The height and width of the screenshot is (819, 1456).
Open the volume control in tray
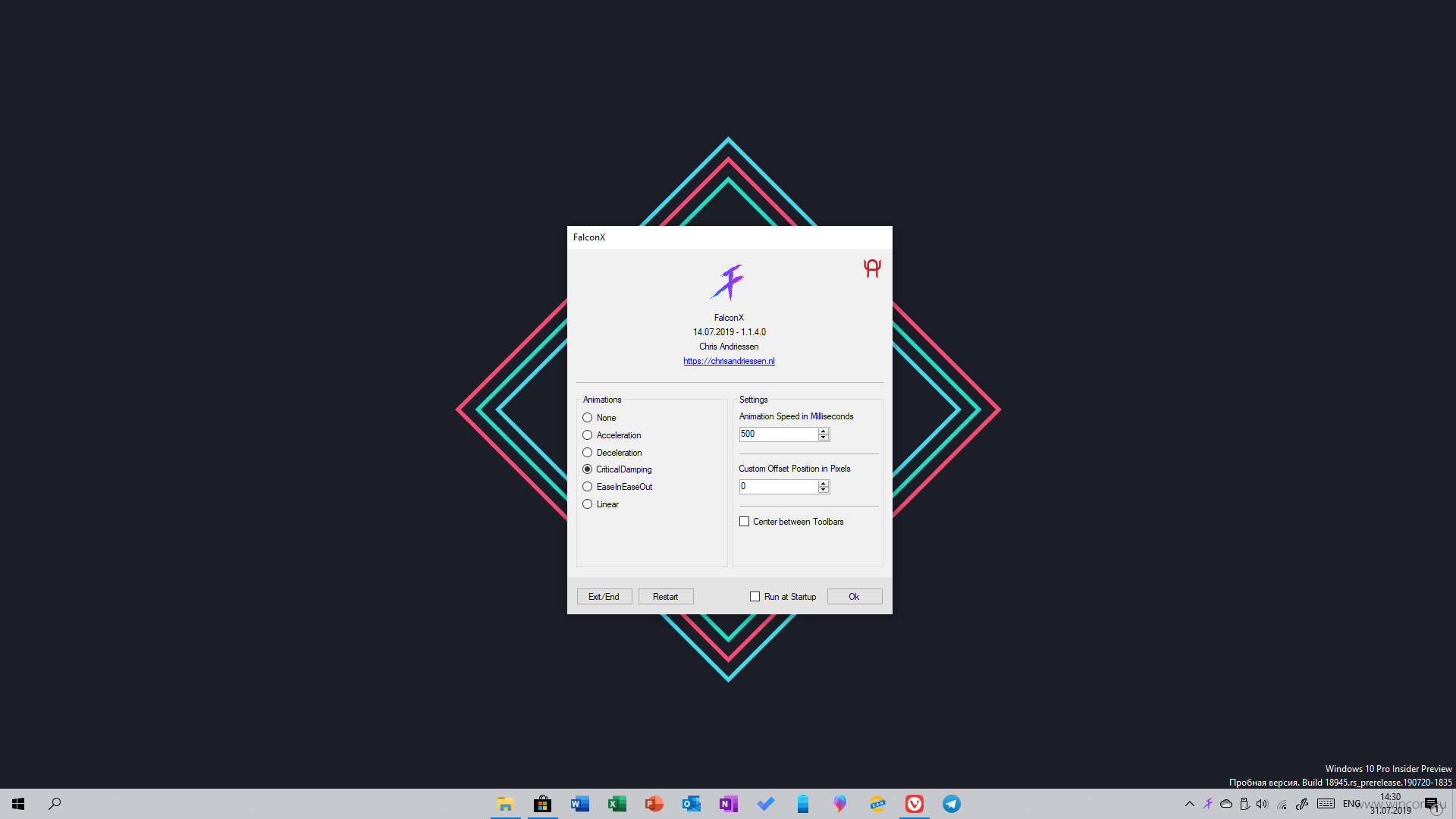click(1263, 804)
